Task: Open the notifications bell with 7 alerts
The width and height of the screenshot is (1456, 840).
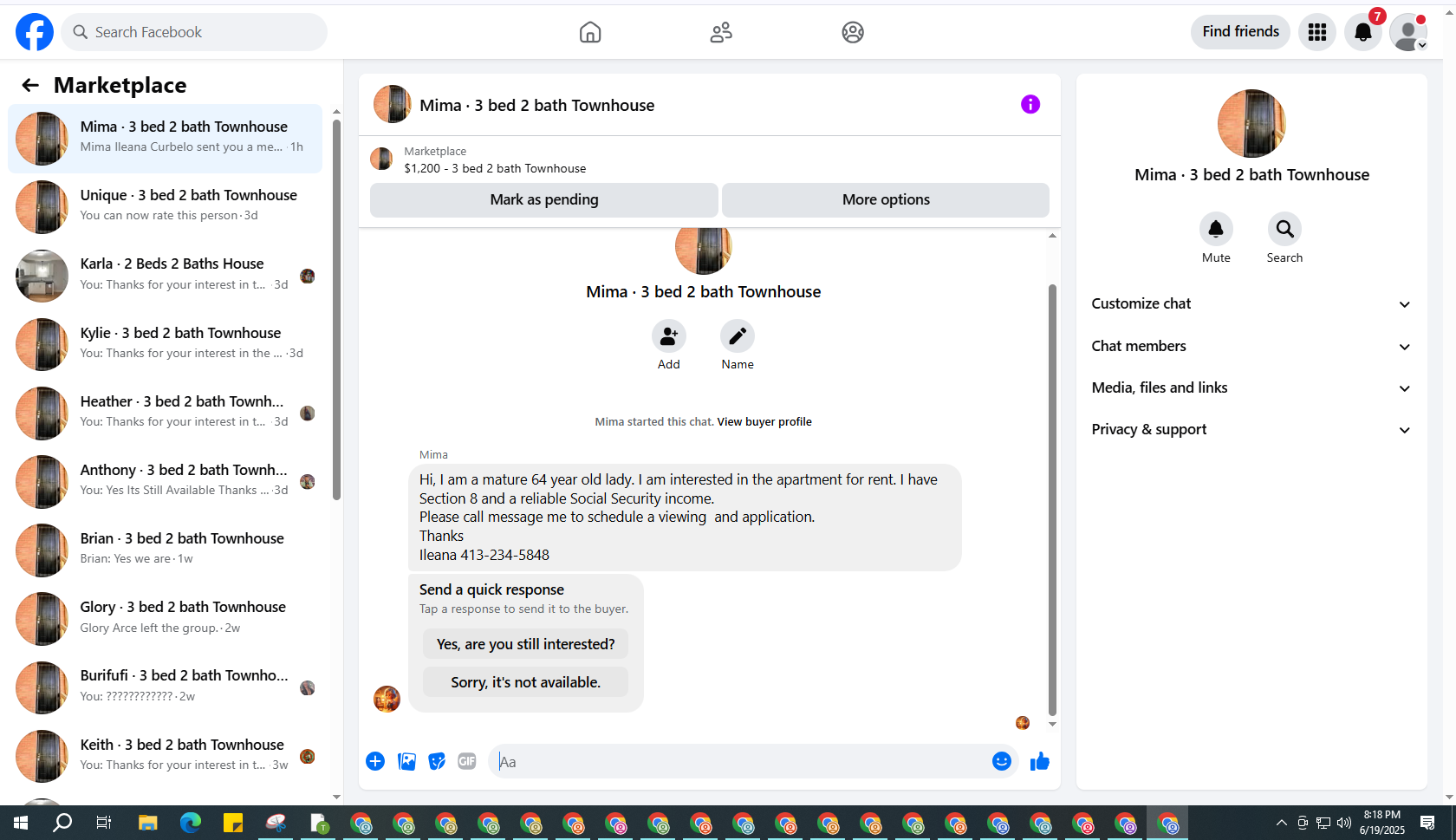Action: click(1363, 32)
